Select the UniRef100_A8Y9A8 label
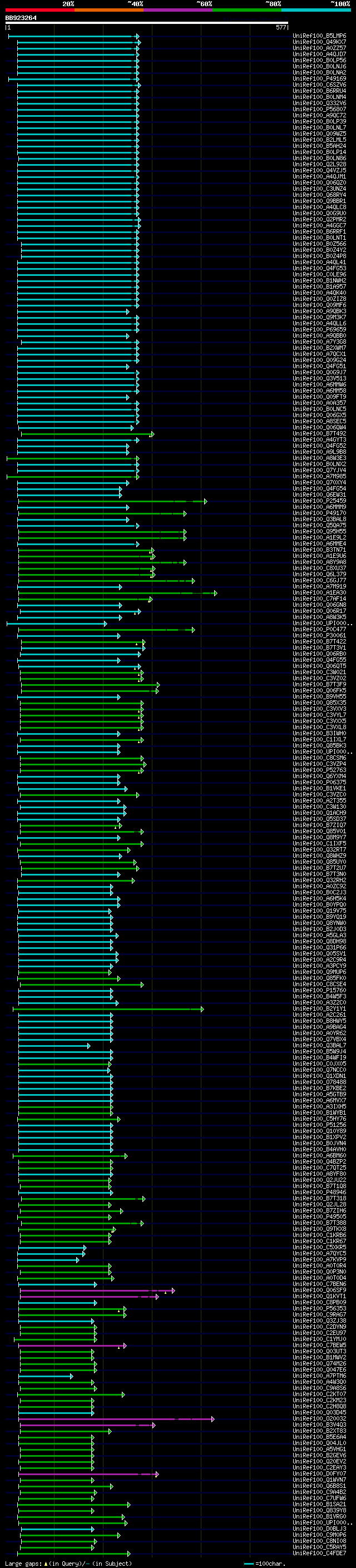This screenshot has width=356, height=1568. [319, 562]
